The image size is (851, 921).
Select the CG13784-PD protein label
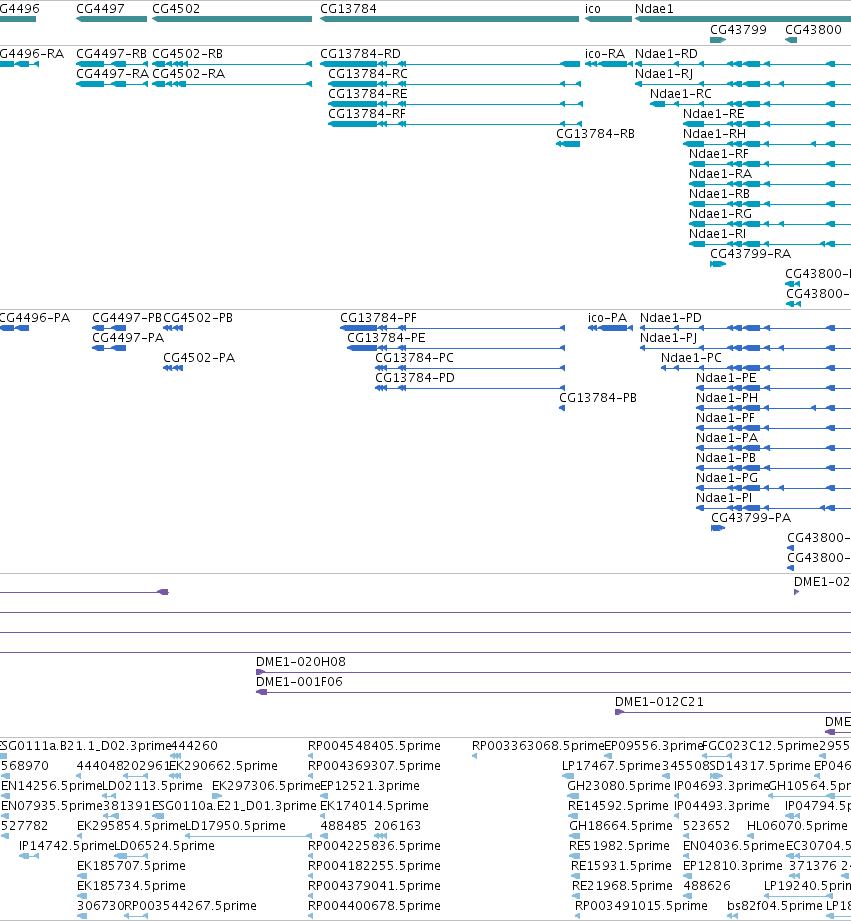[415, 378]
